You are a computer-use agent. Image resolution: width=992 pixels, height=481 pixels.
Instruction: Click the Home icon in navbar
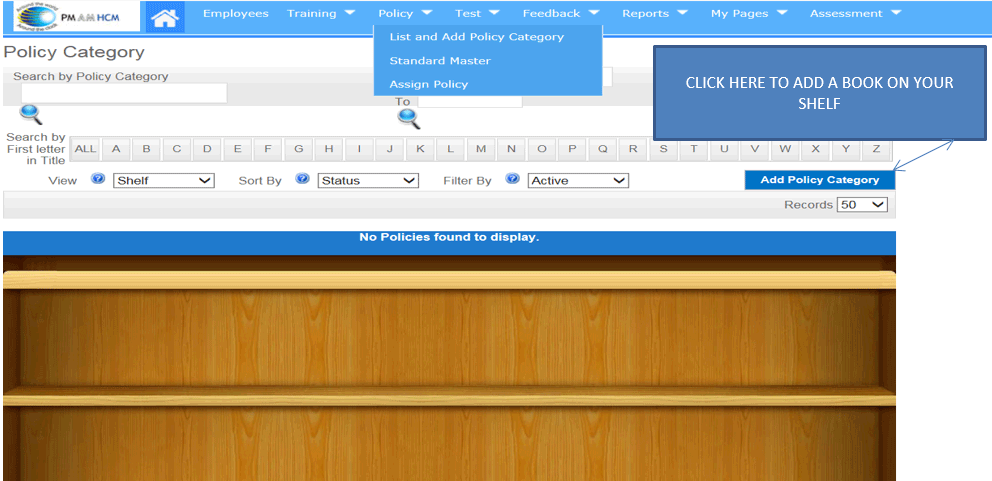coord(165,16)
